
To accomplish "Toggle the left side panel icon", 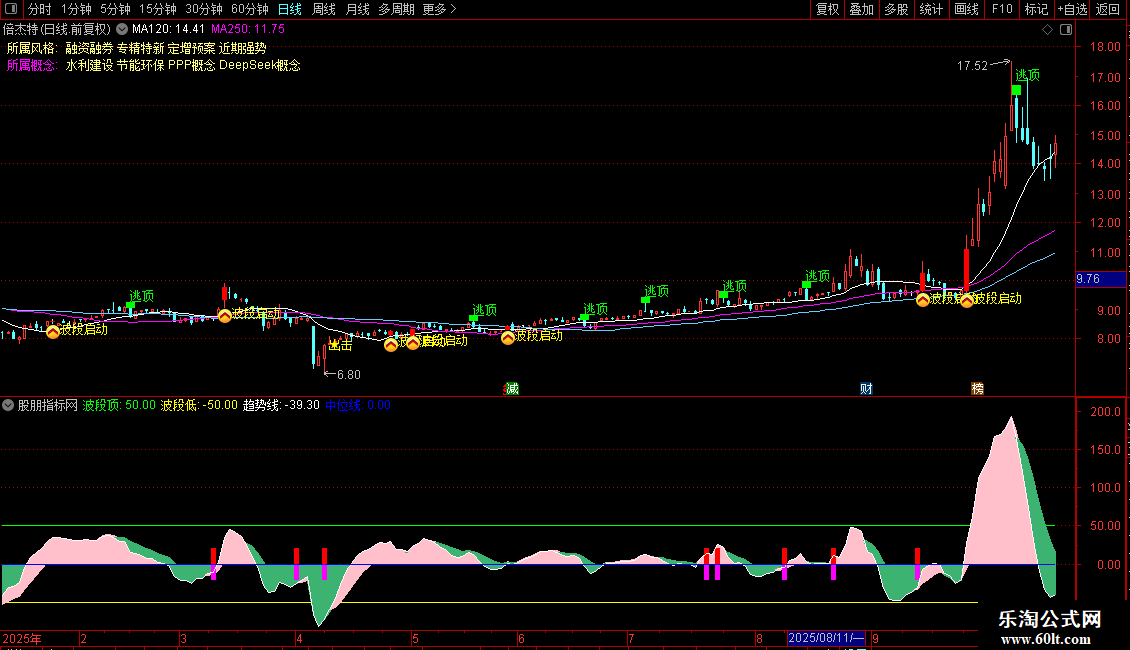I will point(11,9).
